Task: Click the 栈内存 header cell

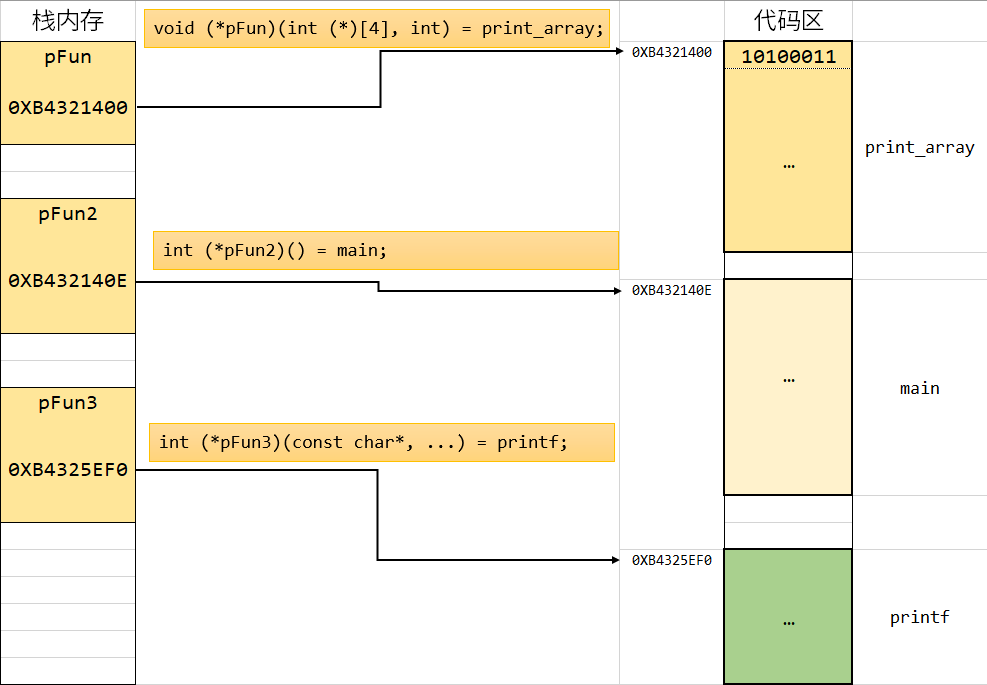Action: coord(68,21)
